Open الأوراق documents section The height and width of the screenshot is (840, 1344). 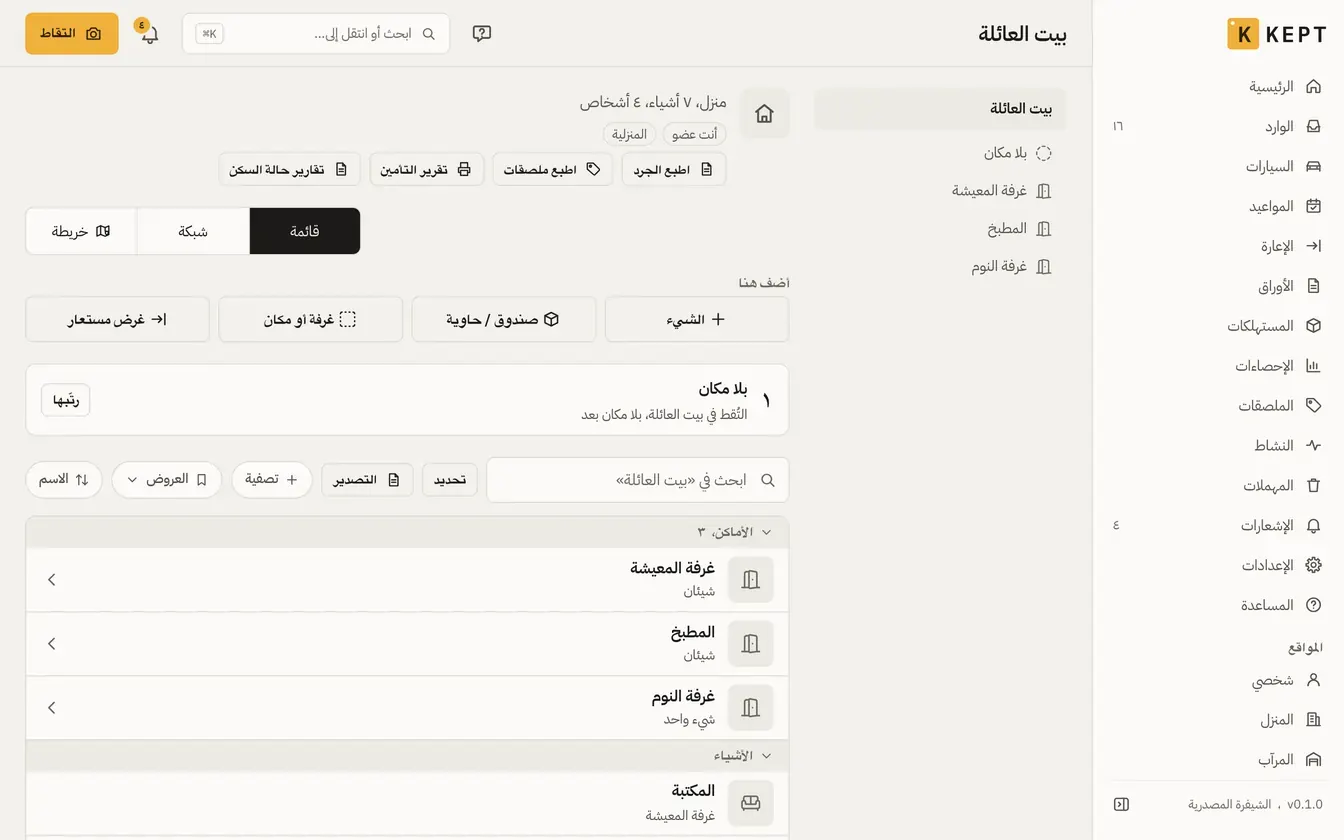1217,286
